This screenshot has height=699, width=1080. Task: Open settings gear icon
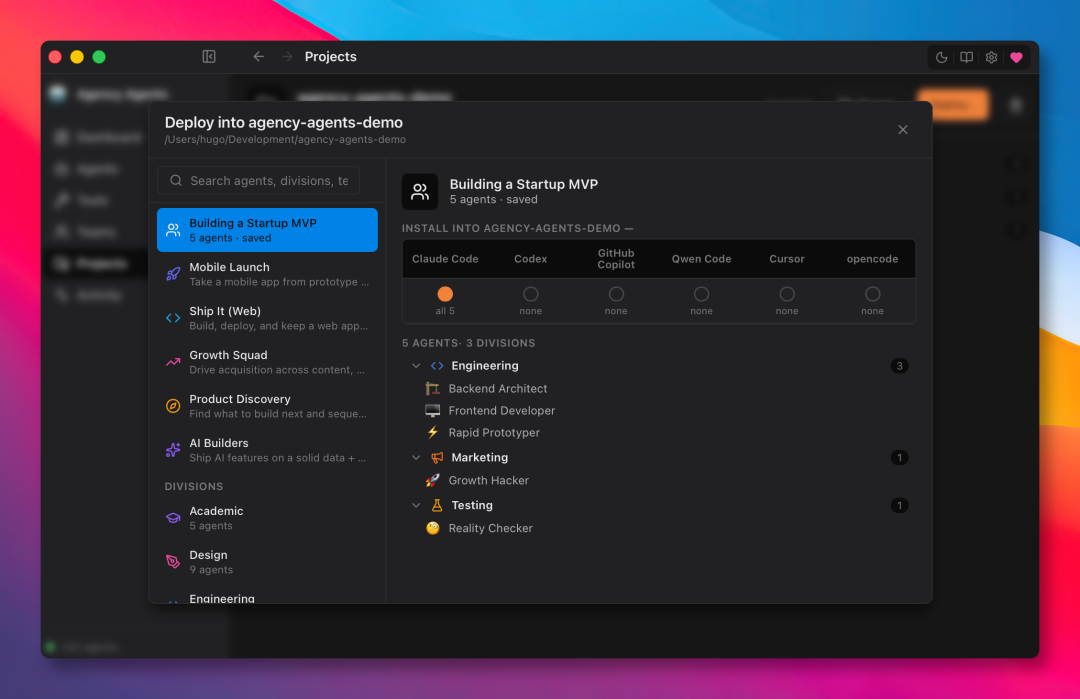[991, 57]
